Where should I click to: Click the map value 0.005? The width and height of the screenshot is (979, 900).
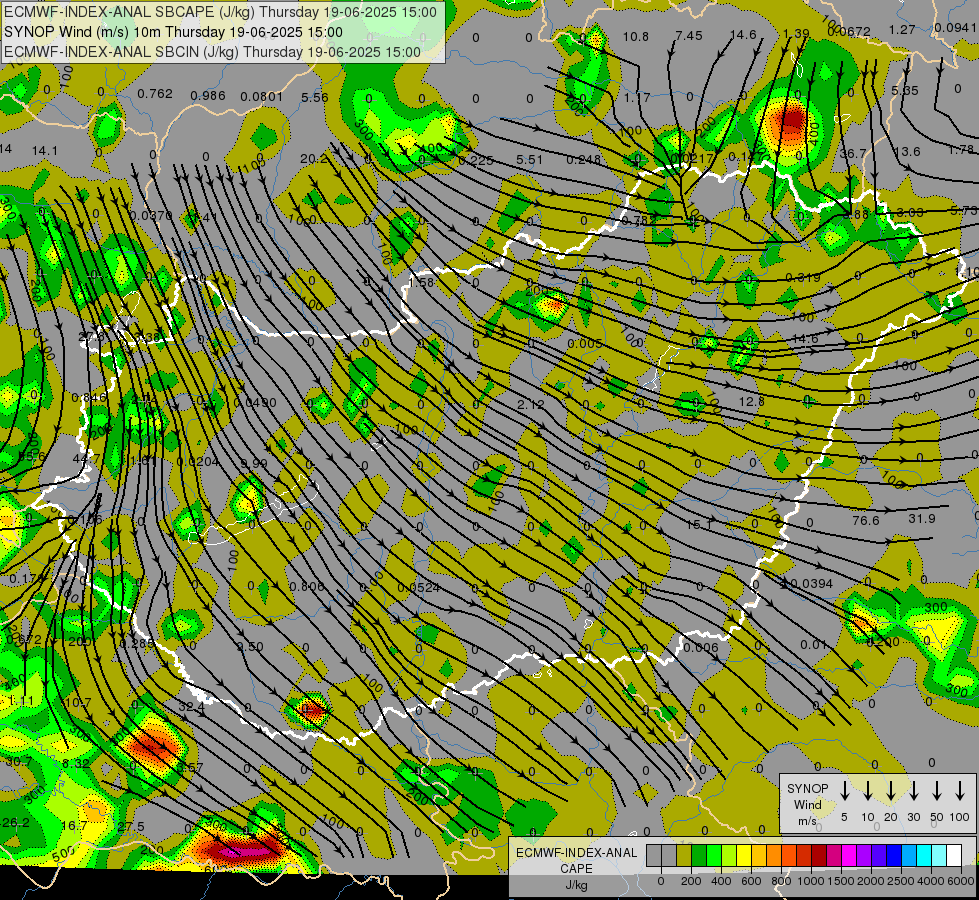coord(585,344)
